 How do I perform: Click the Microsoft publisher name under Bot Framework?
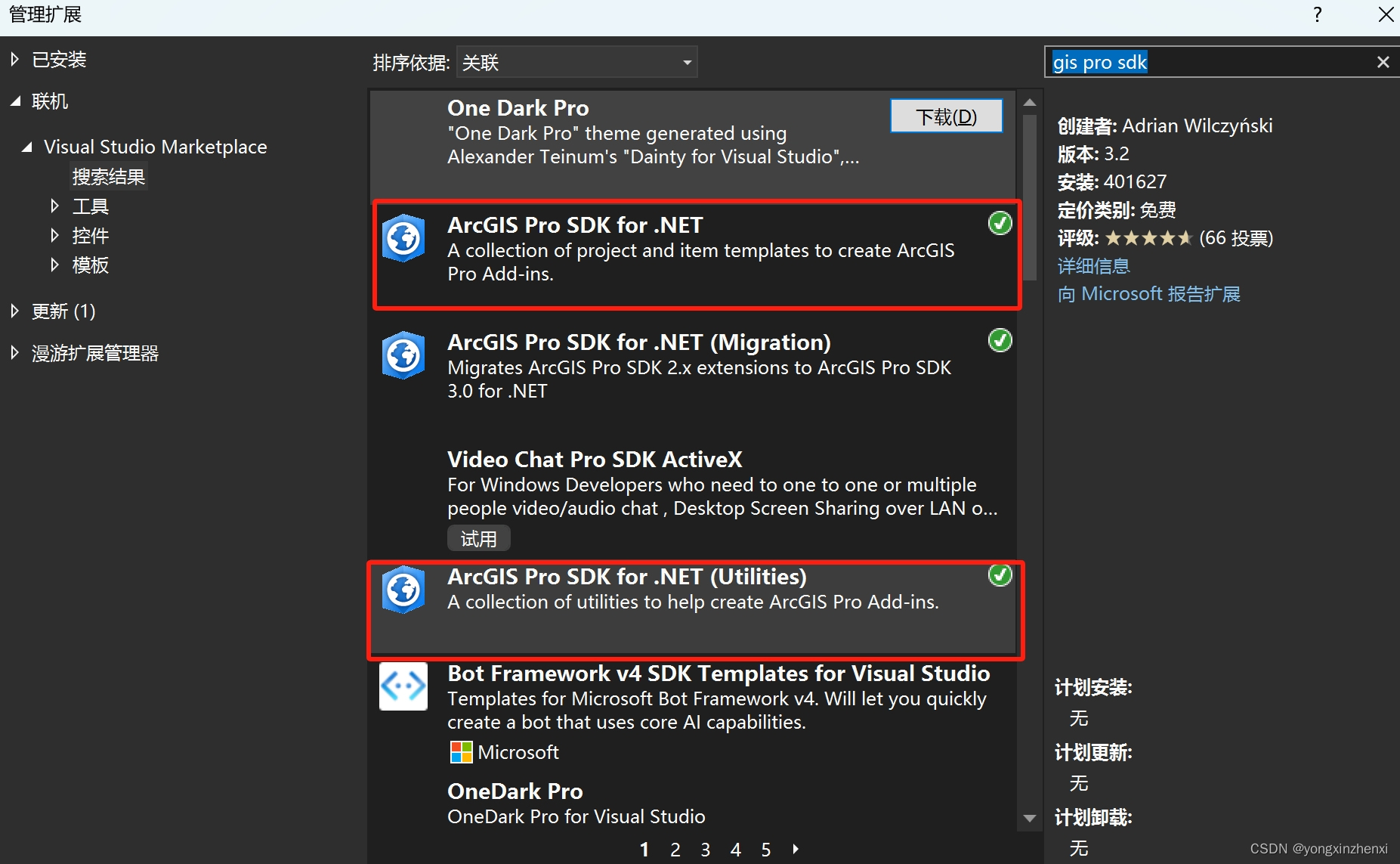click(518, 752)
